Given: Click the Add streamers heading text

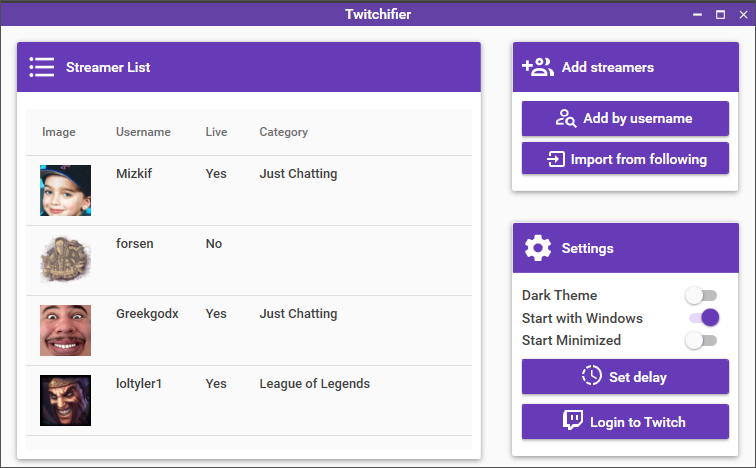Looking at the screenshot, I should (608, 67).
